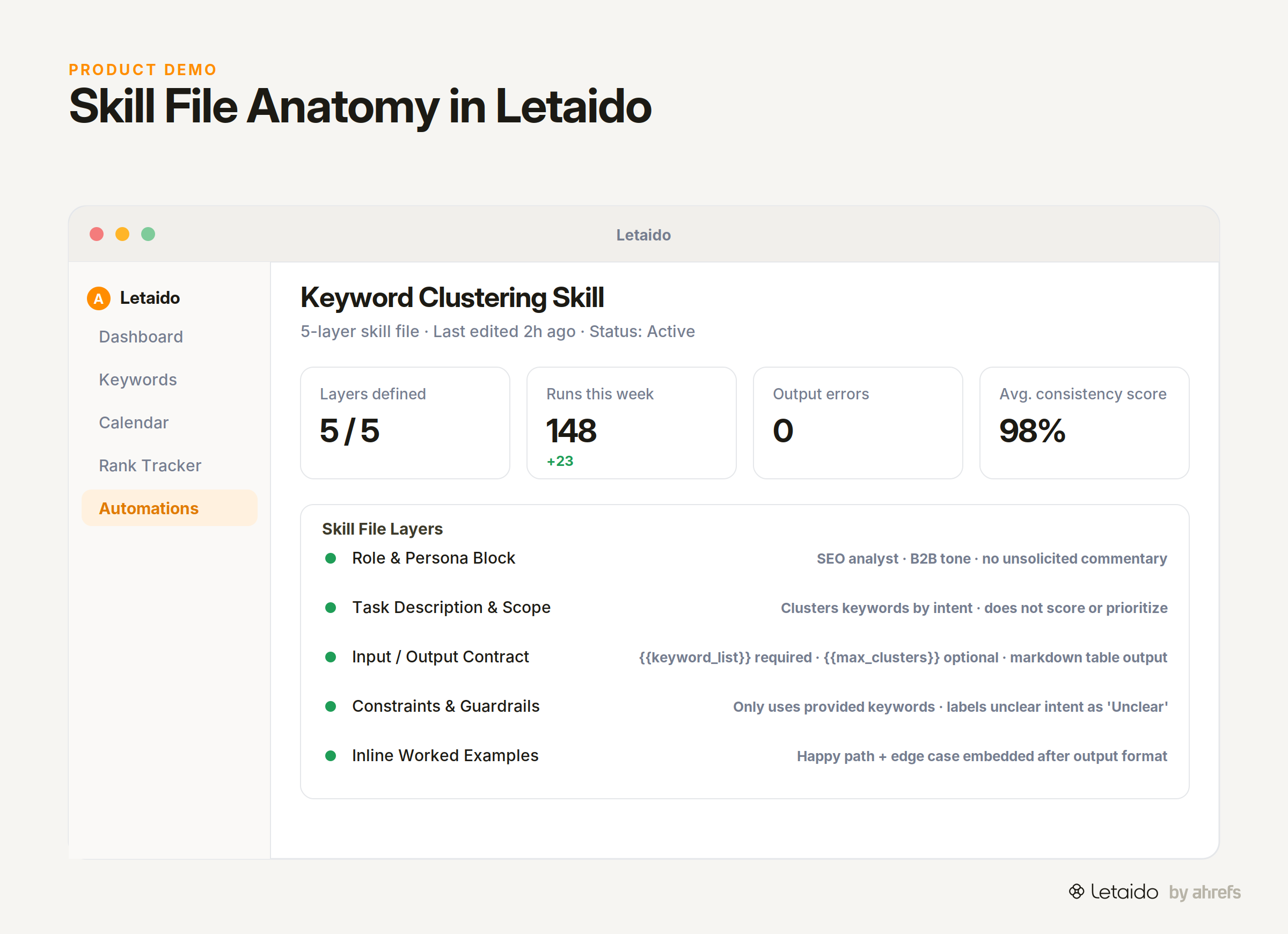
Task: Click the 0 output errors value
Action: pos(783,430)
